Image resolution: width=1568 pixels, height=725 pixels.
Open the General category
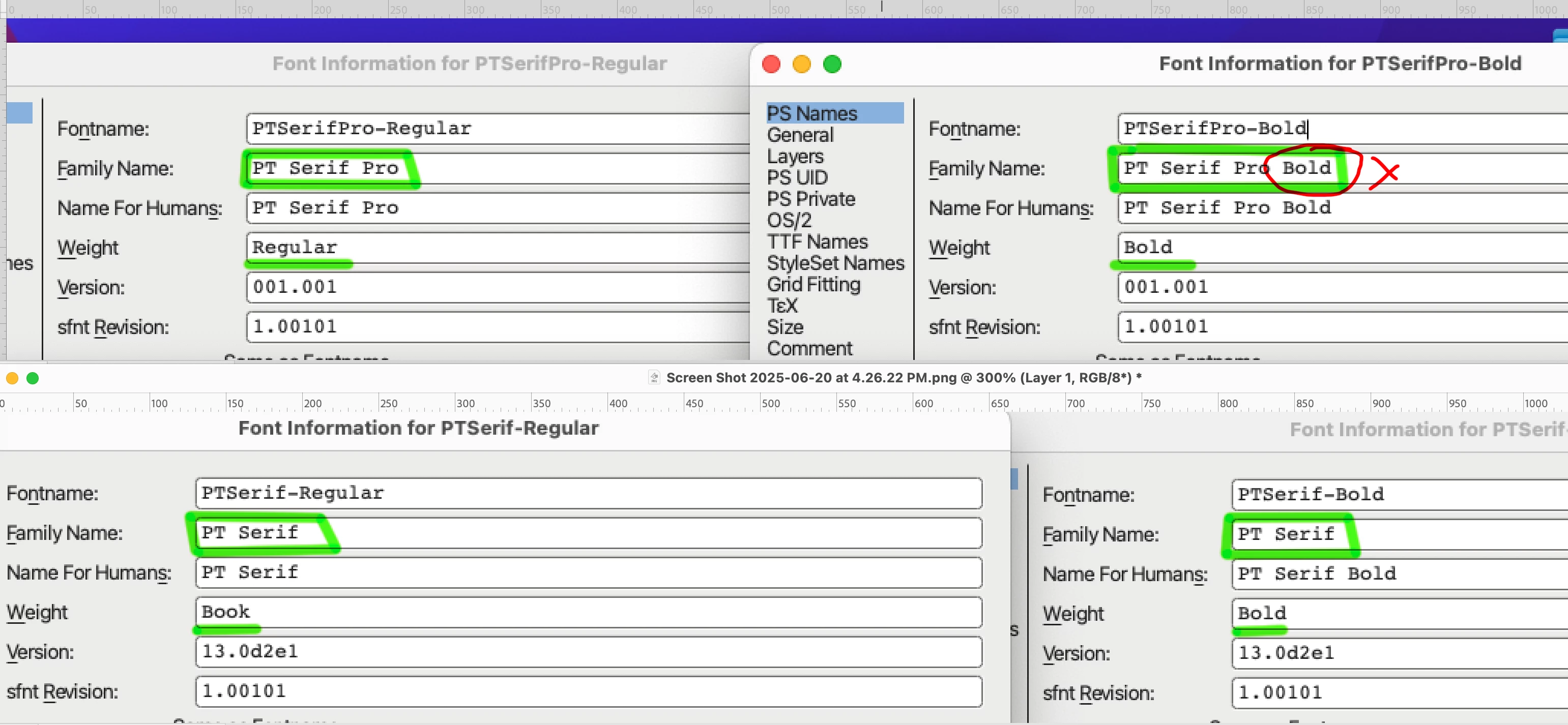click(800, 135)
